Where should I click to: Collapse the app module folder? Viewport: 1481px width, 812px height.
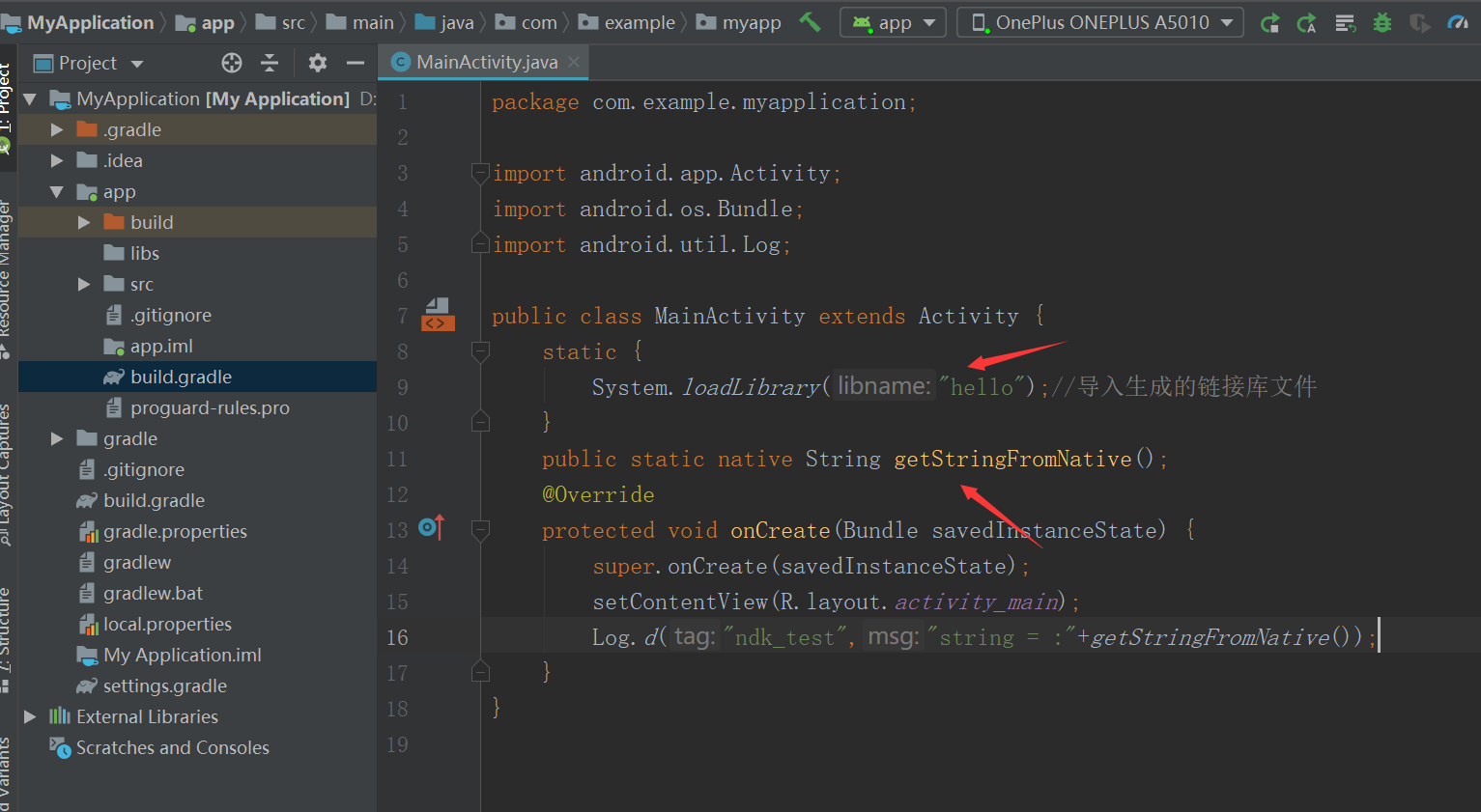[x=57, y=191]
